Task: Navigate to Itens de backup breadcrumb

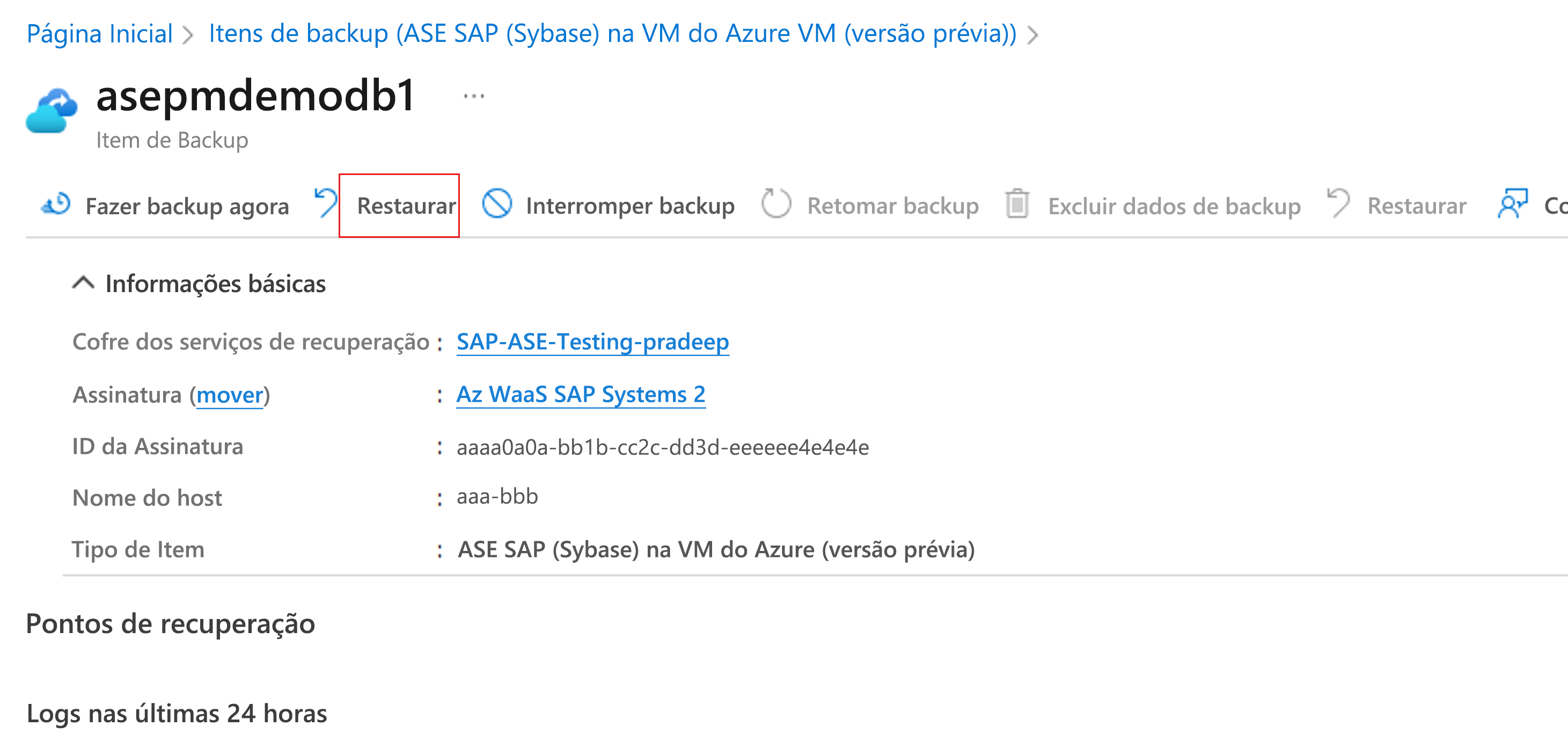Action: 612,33
